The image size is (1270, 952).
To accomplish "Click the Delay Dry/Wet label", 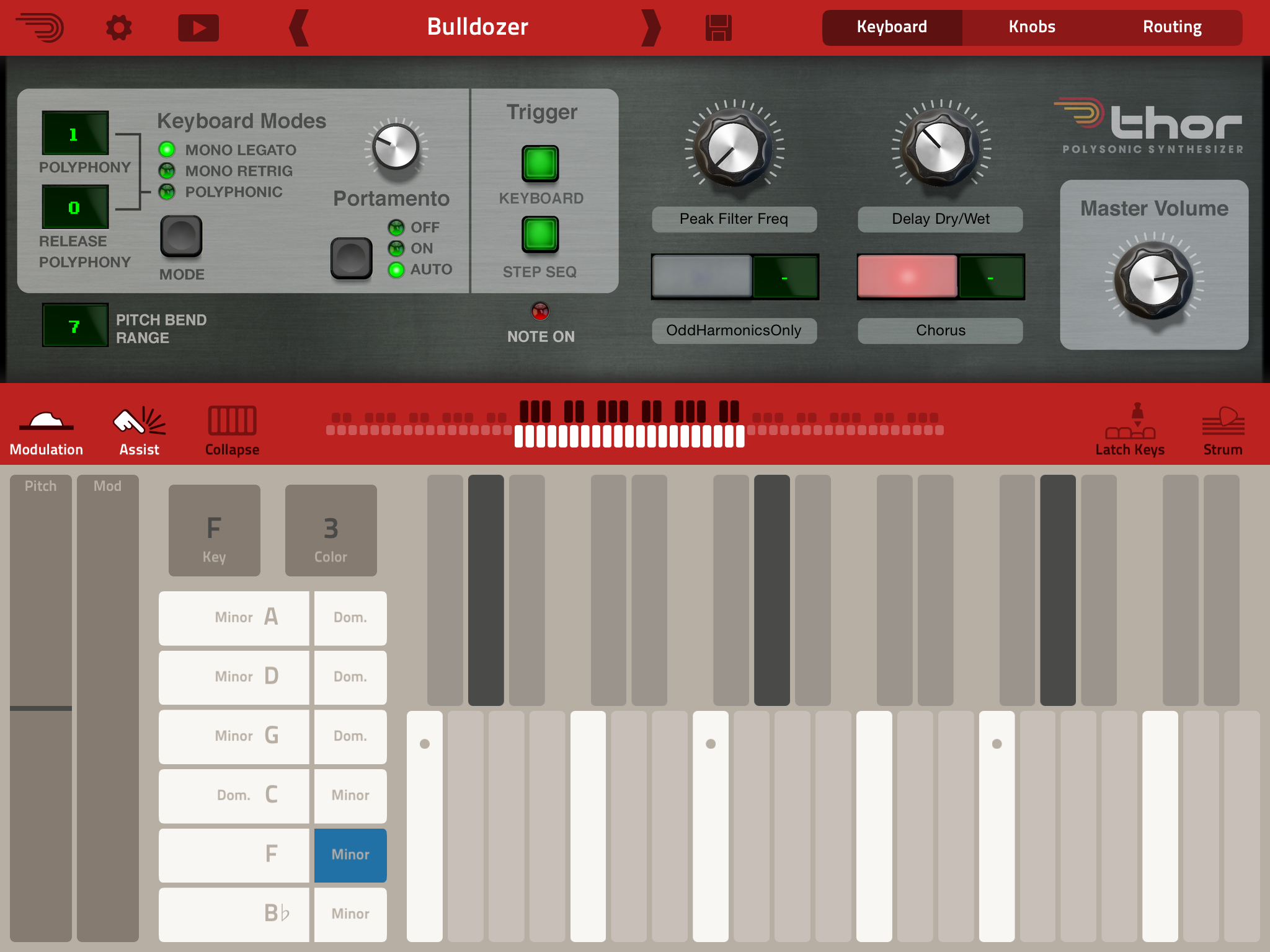I will (941, 219).
